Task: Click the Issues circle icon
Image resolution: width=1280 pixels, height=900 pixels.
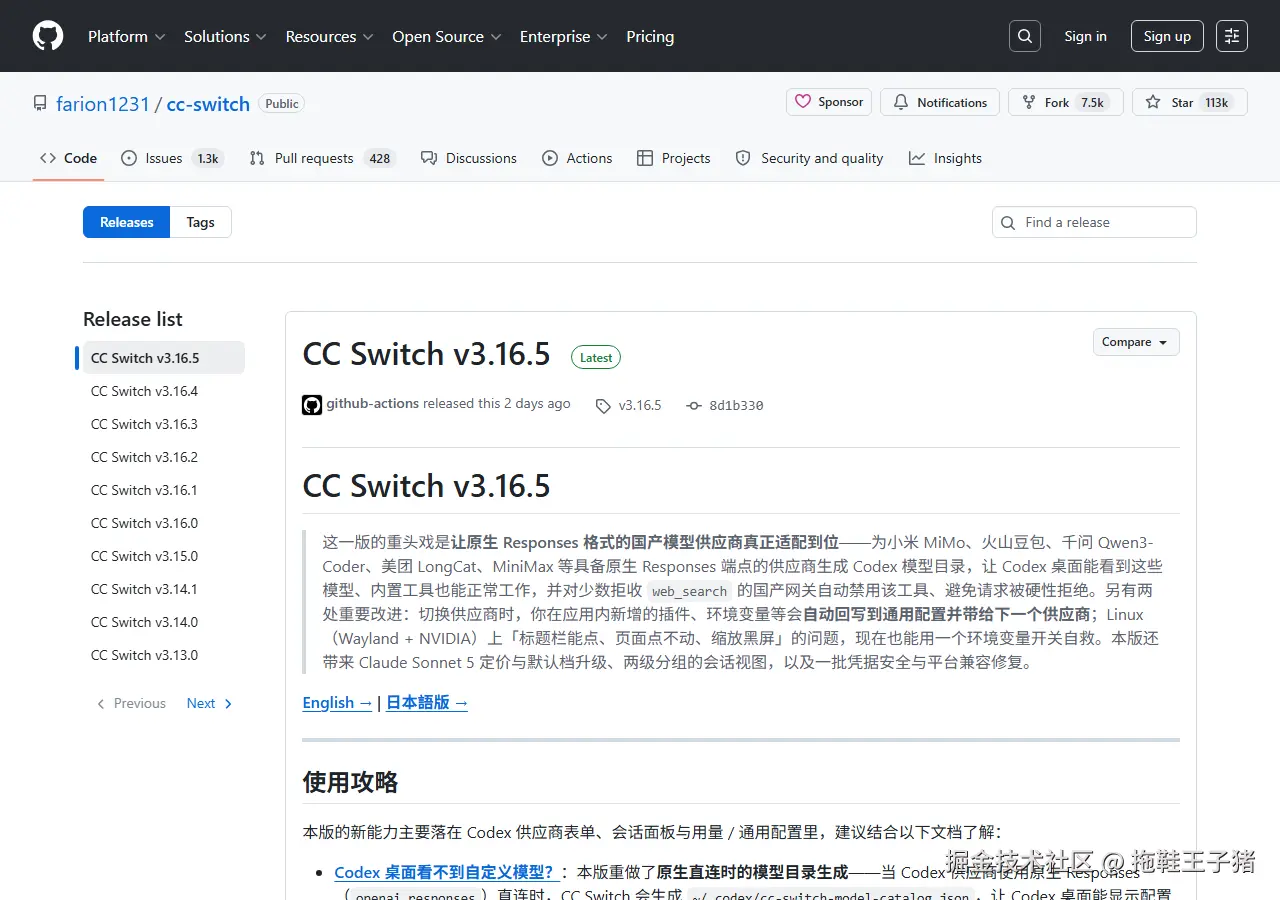Action: pyautogui.click(x=129, y=158)
